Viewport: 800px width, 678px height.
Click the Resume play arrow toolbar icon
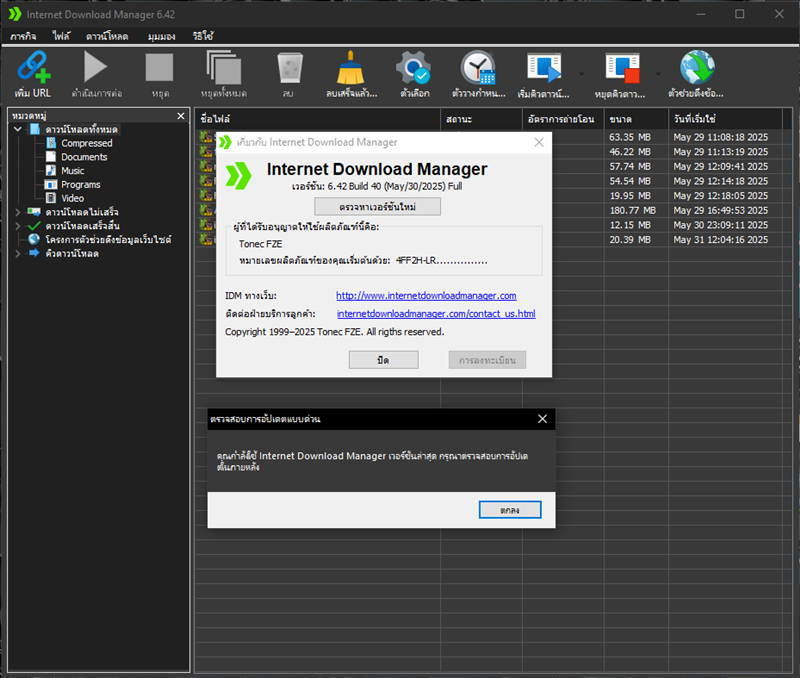click(96, 67)
